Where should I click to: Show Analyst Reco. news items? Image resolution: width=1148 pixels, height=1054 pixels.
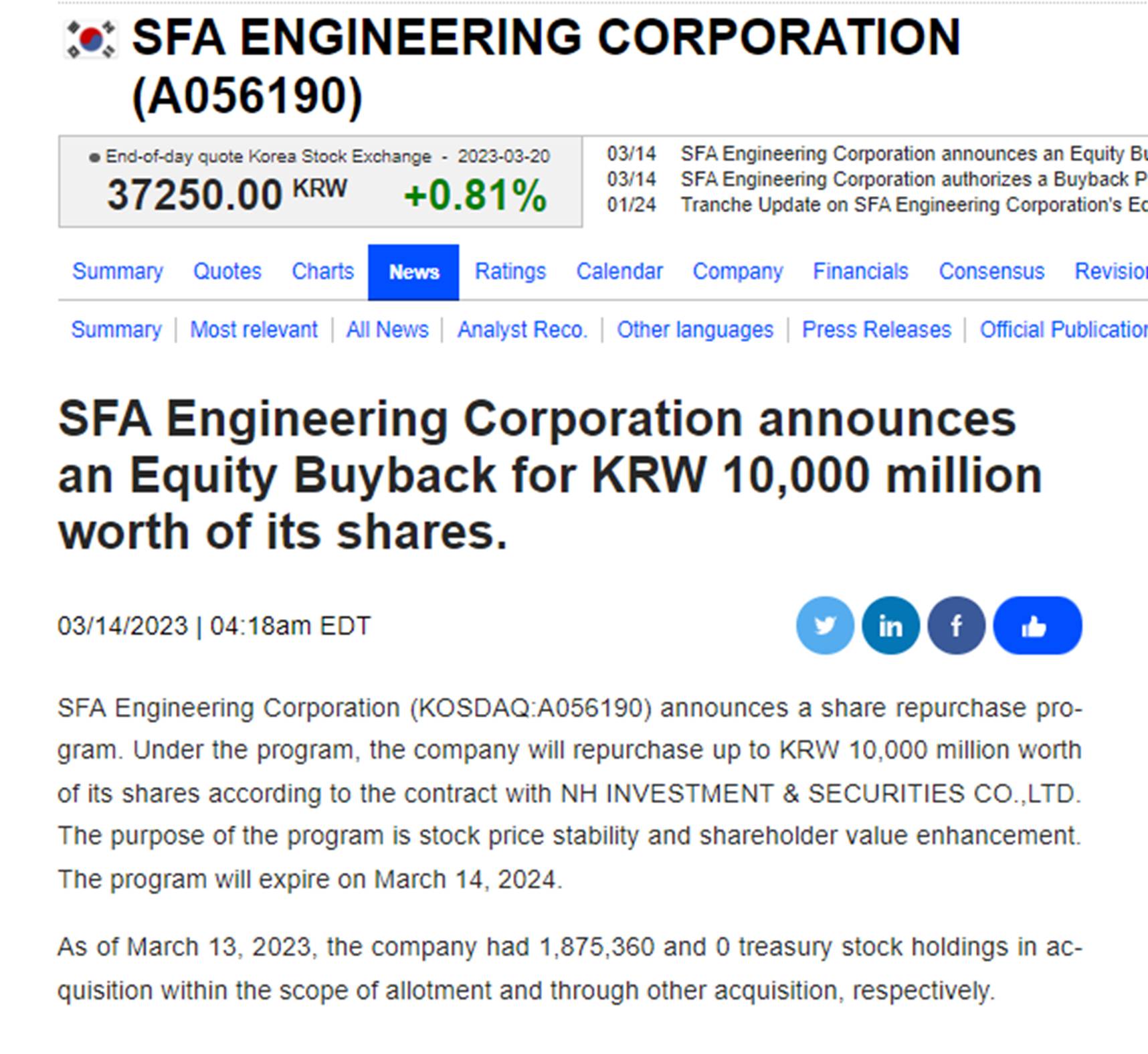click(522, 329)
